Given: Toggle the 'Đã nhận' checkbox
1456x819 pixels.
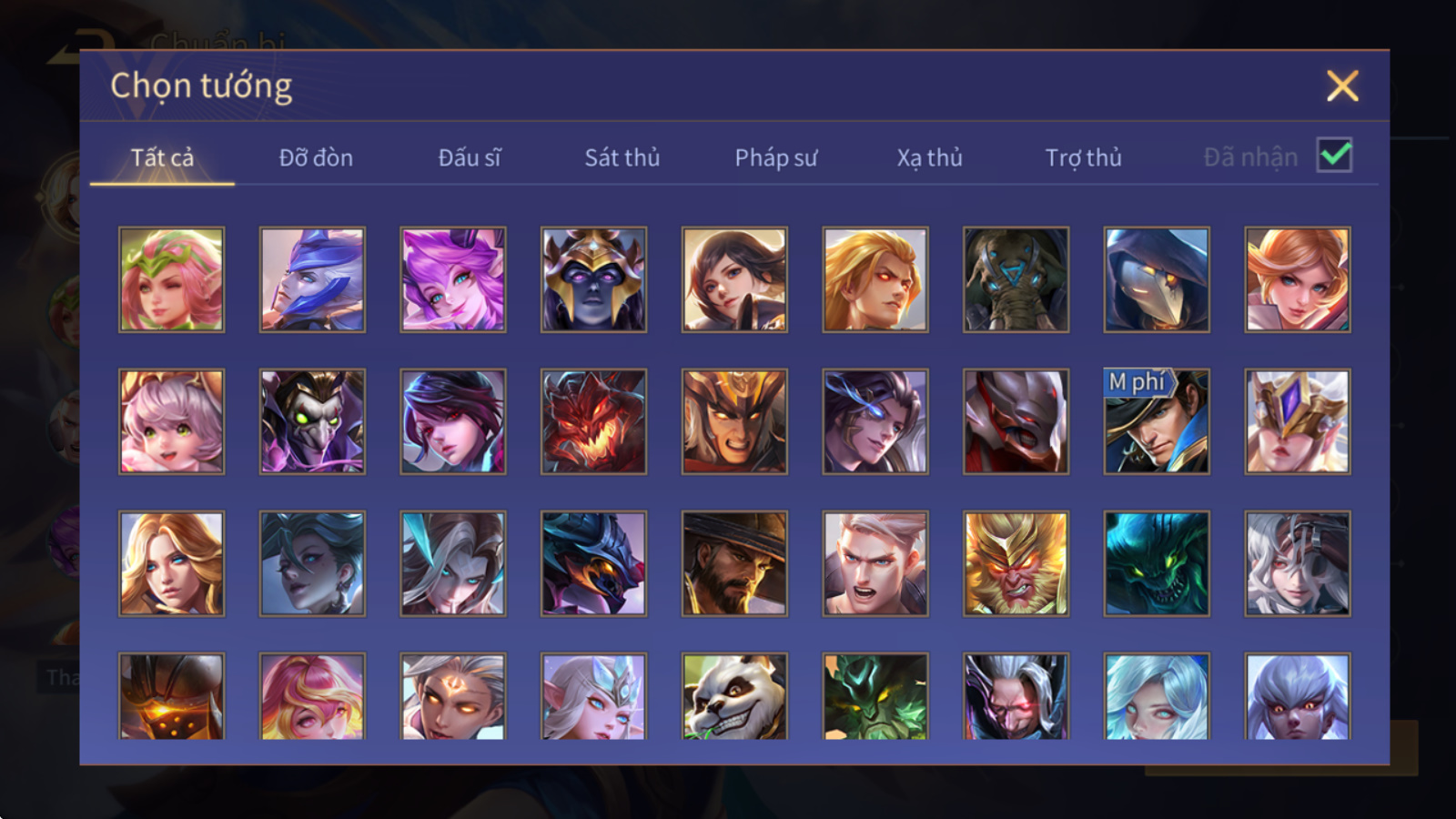Looking at the screenshot, I should (x=1334, y=156).
